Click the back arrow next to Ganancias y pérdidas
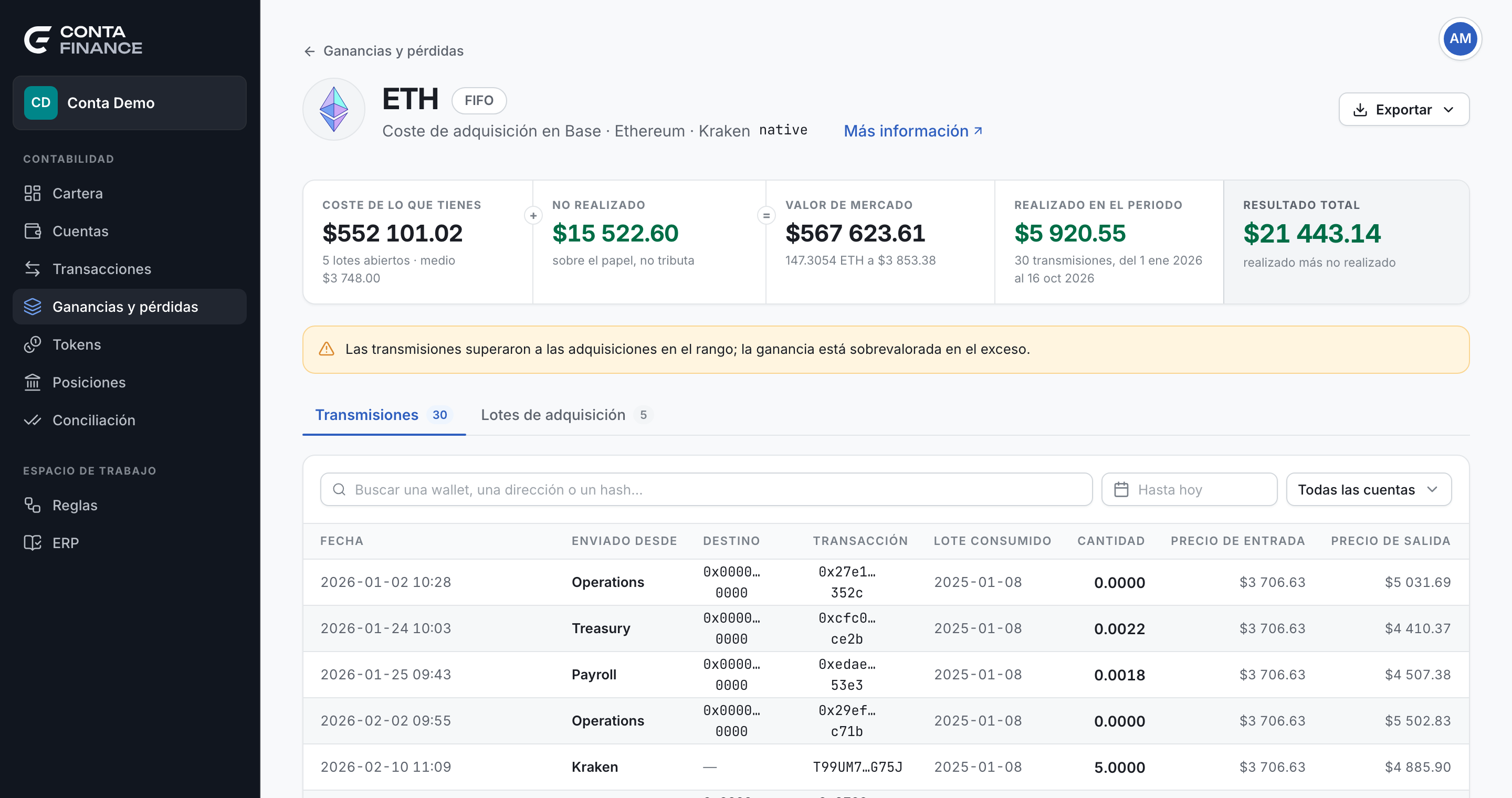This screenshot has height=798, width=1512. tap(309, 51)
